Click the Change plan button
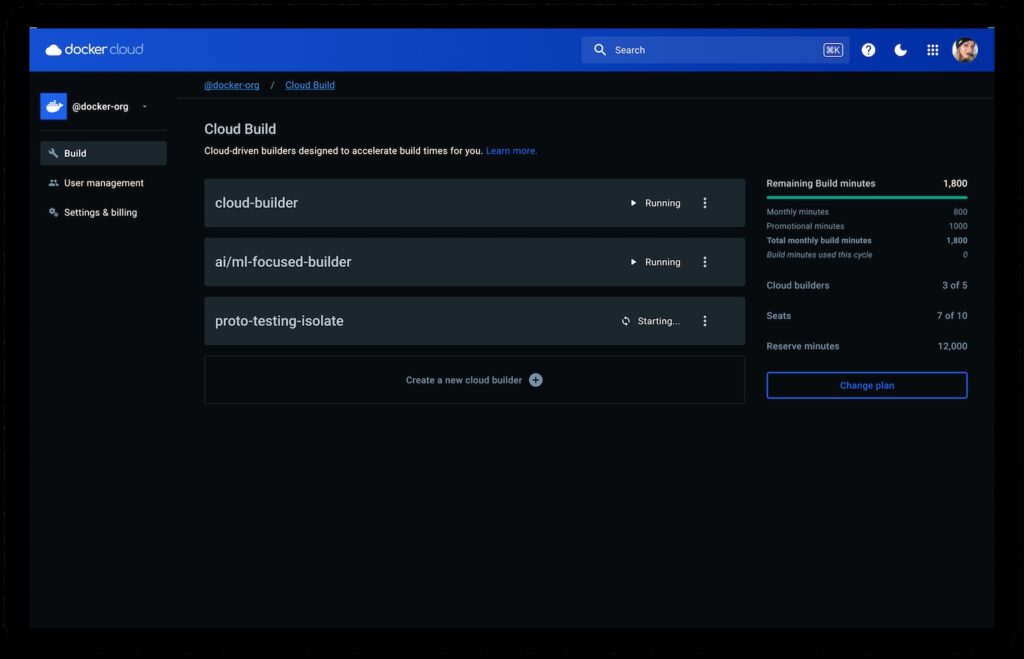 [867, 385]
